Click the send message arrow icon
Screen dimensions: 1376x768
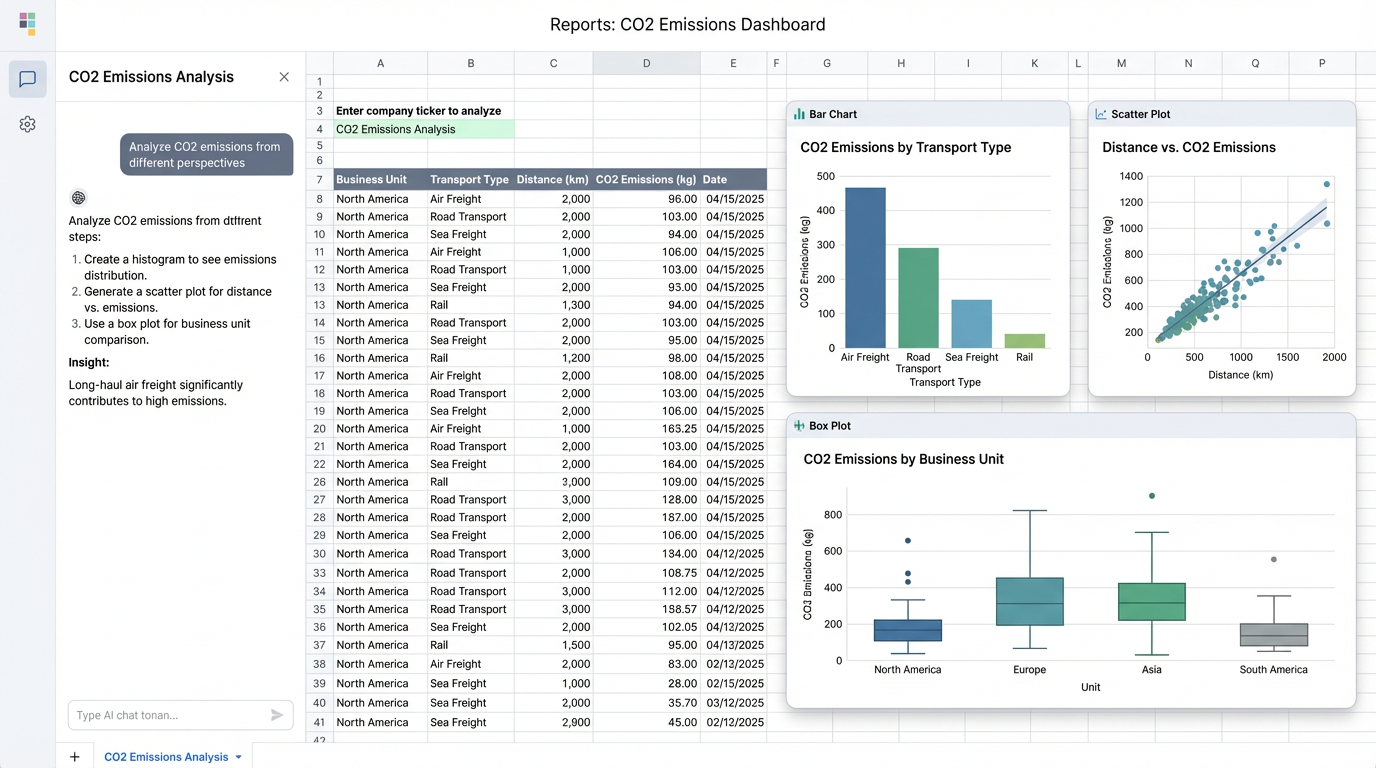(277, 715)
